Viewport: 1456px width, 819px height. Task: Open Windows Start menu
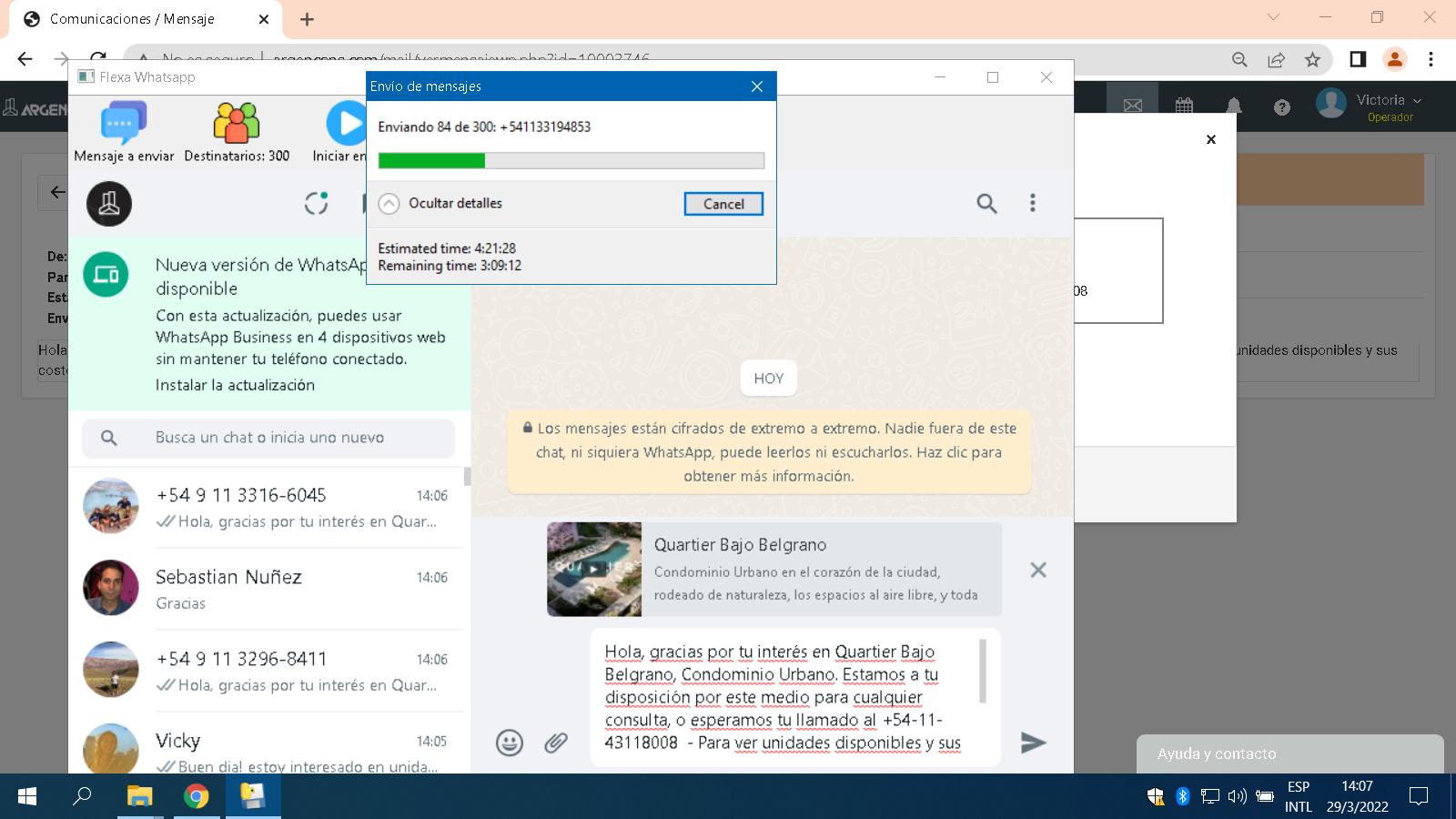(x=27, y=796)
